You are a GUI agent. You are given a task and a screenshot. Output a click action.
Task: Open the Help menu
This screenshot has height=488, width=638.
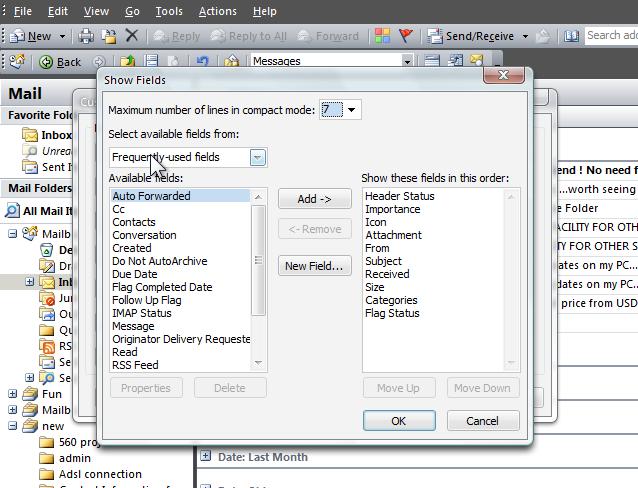[x=264, y=11]
